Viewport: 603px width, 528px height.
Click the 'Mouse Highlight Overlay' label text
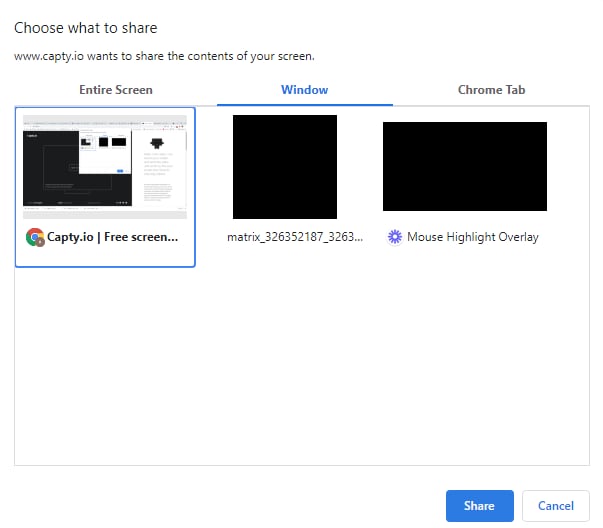click(x=473, y=237)
